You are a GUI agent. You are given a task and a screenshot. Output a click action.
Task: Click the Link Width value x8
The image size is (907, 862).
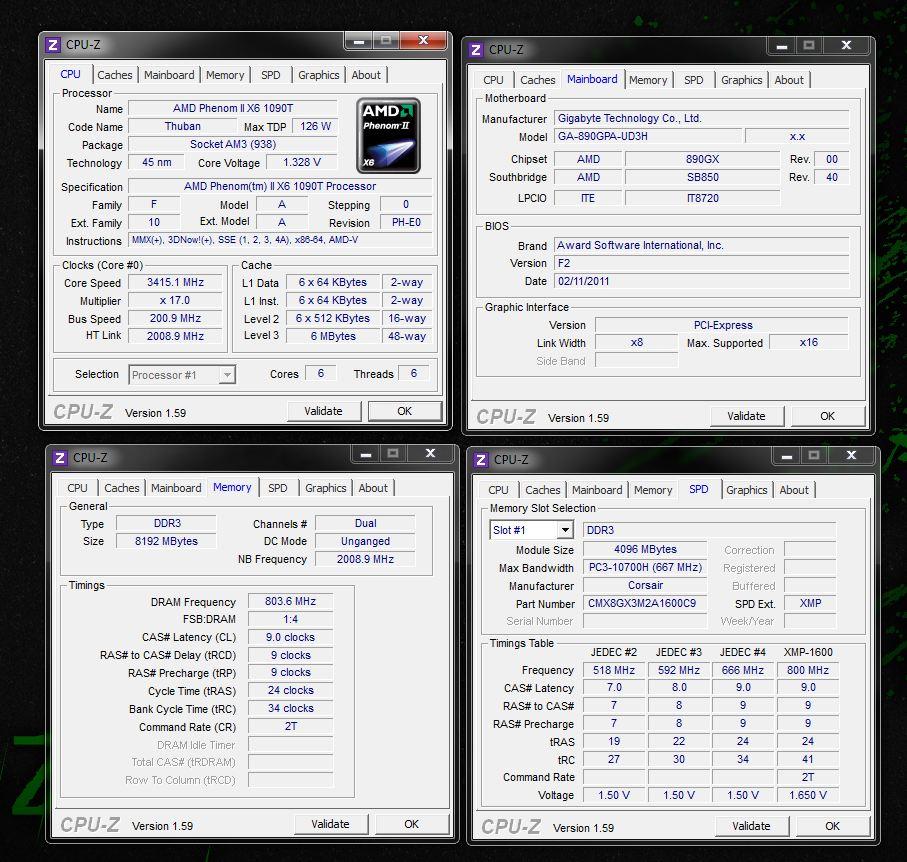tap(636, 342)
